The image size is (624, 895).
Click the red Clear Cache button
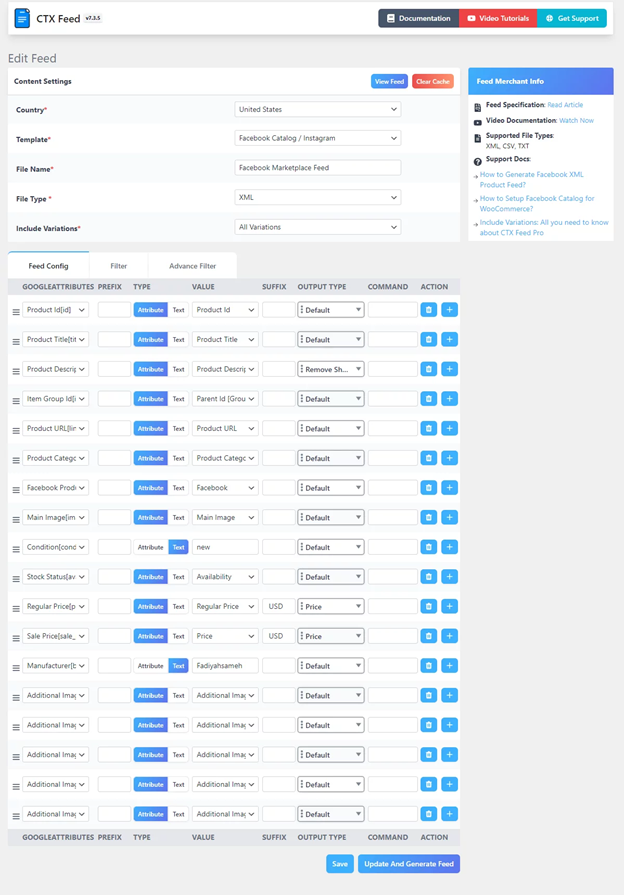(433, 82)
